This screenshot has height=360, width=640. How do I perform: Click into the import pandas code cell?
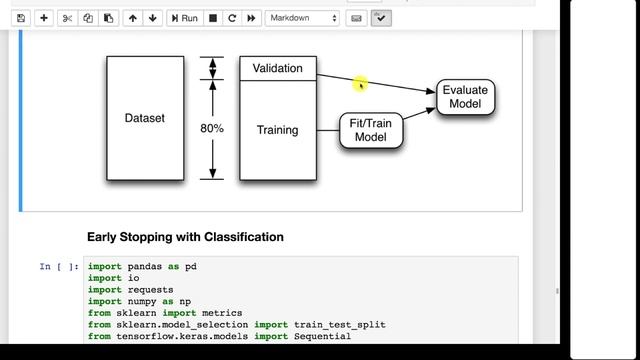(x=301, y=300)
